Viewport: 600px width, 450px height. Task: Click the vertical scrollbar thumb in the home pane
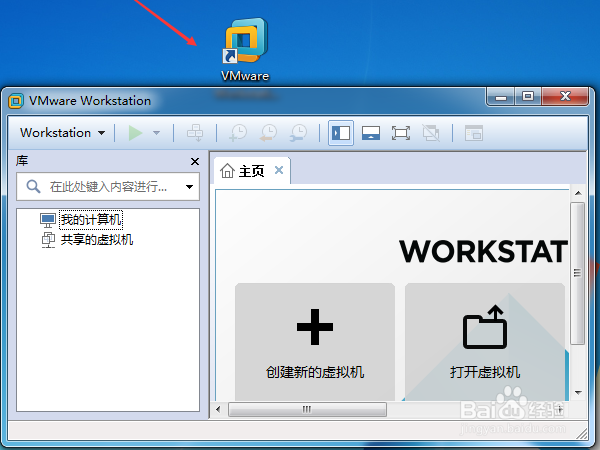click(x=577, y=273)
